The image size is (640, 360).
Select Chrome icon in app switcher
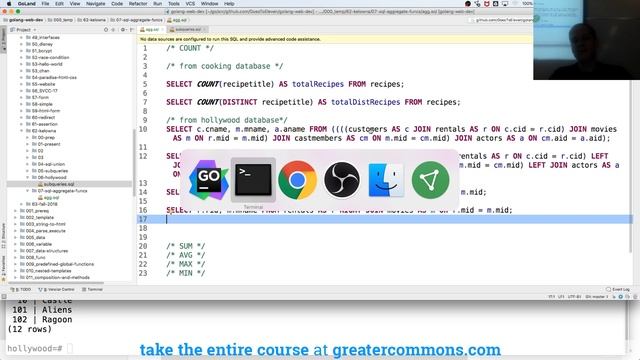pyautogui.click(x=298, y=180)
